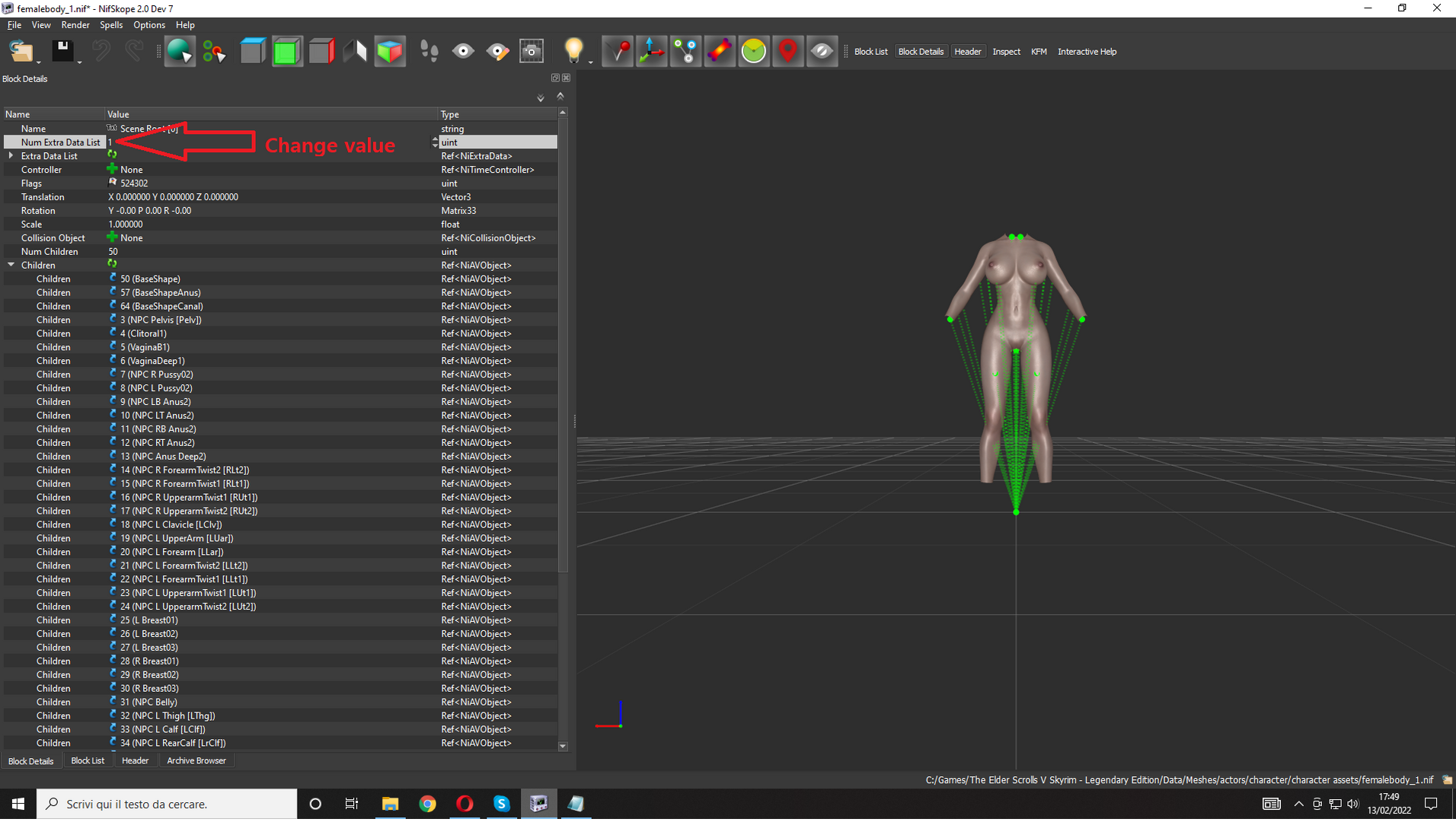Viewport: 1456px width, 822px height.
Task: Select the 50 (BaseShape) child row
Action: tap(280, 279)
